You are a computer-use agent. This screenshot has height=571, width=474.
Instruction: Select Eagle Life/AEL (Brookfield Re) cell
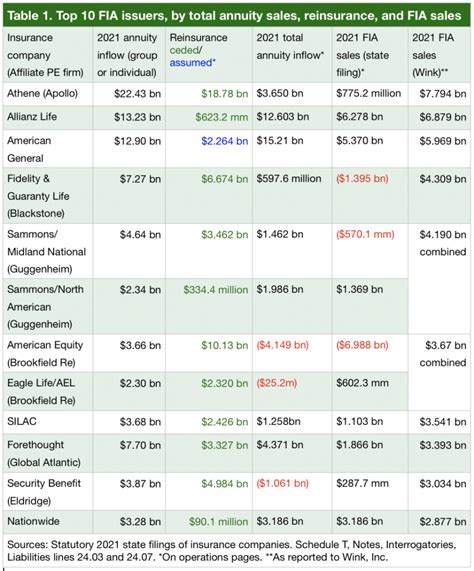tap(48, 392)
